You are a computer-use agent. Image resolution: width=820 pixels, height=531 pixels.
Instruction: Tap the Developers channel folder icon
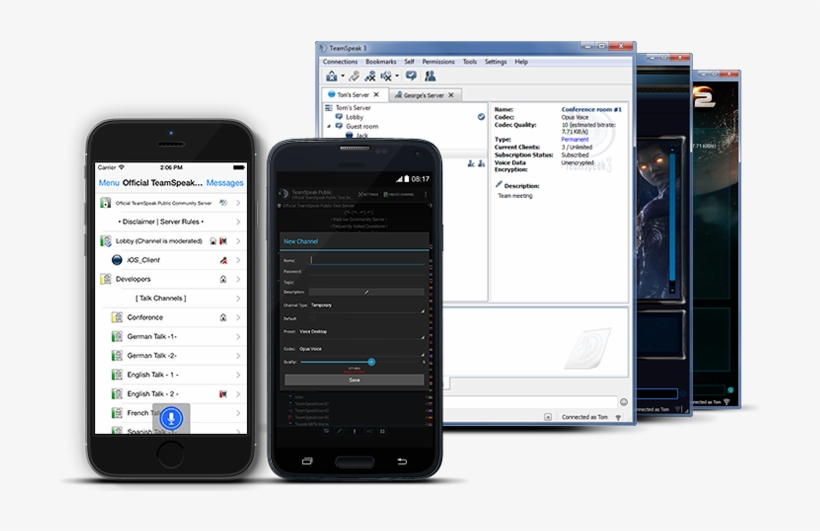click(x=106, y=279)
